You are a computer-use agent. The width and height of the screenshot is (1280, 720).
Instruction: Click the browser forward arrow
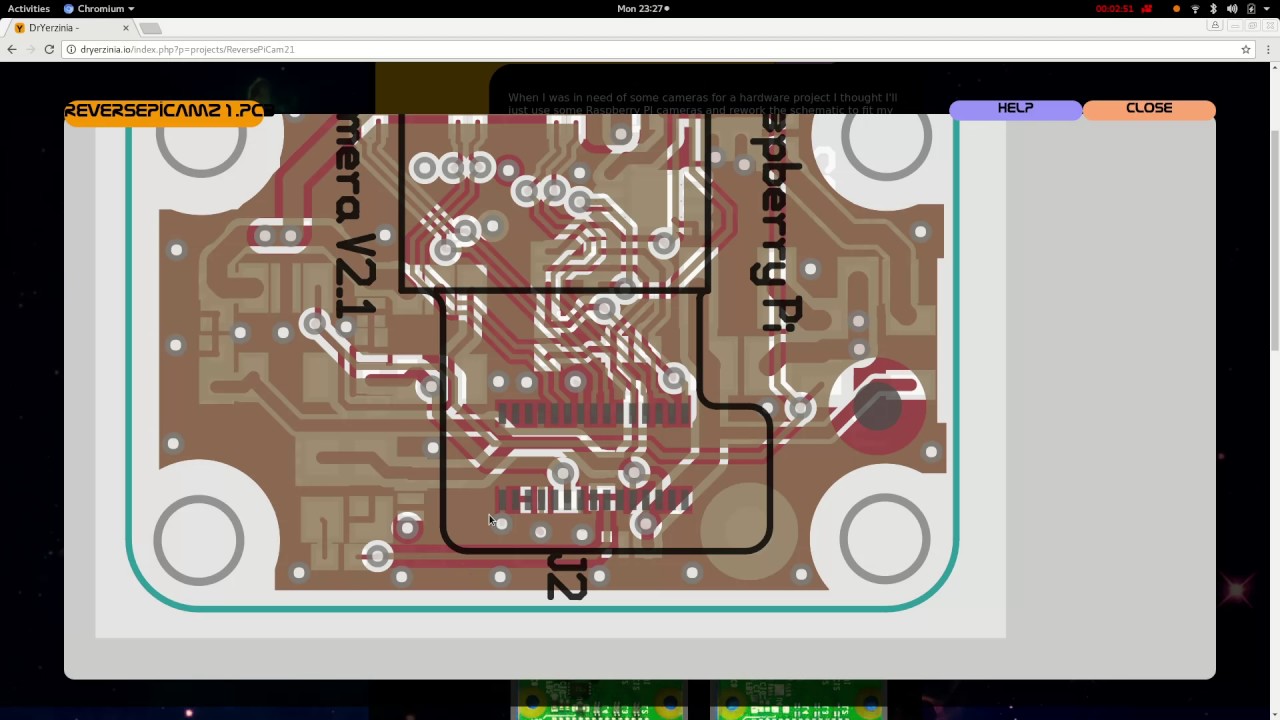tap(31, 49)
